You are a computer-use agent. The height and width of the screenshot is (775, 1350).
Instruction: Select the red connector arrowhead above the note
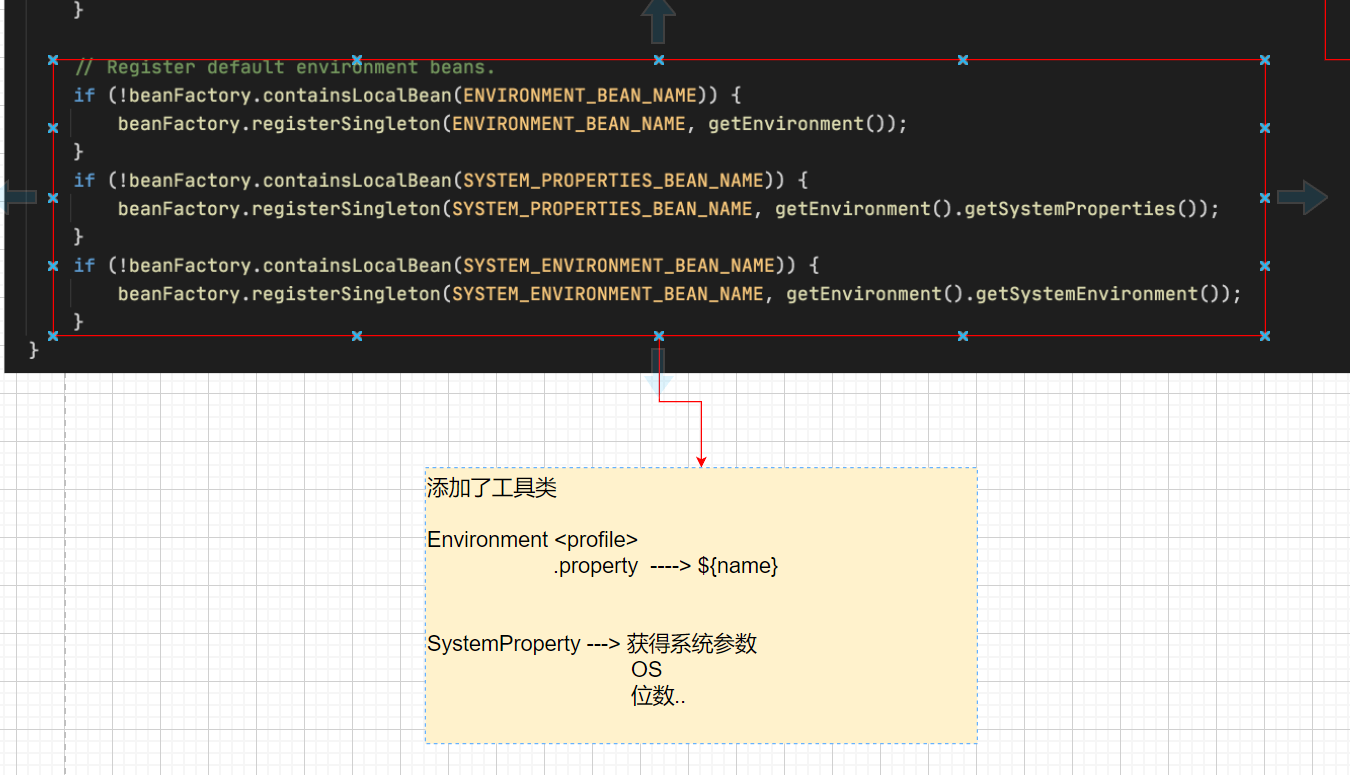[701, 462]
